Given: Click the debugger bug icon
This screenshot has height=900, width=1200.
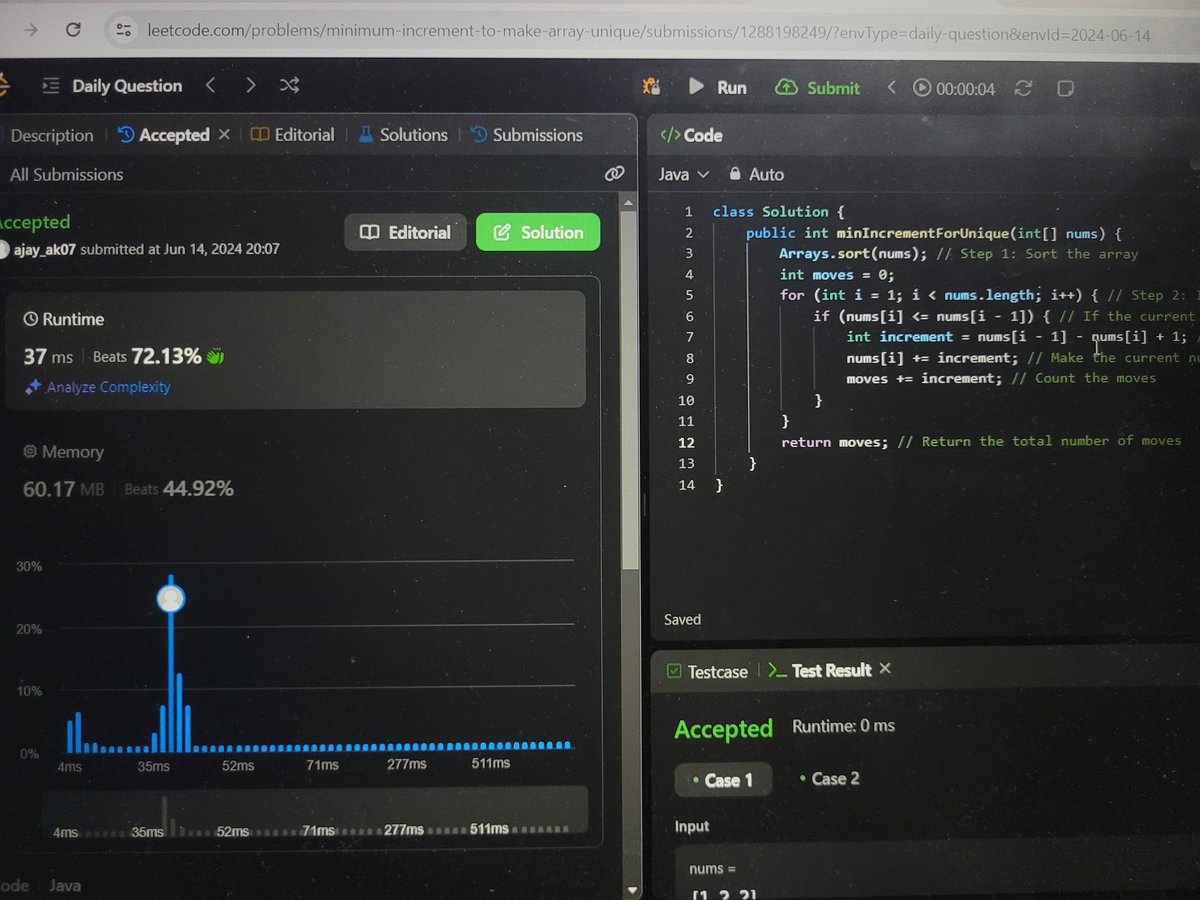Looking at the screenshot, I should 652,87.
